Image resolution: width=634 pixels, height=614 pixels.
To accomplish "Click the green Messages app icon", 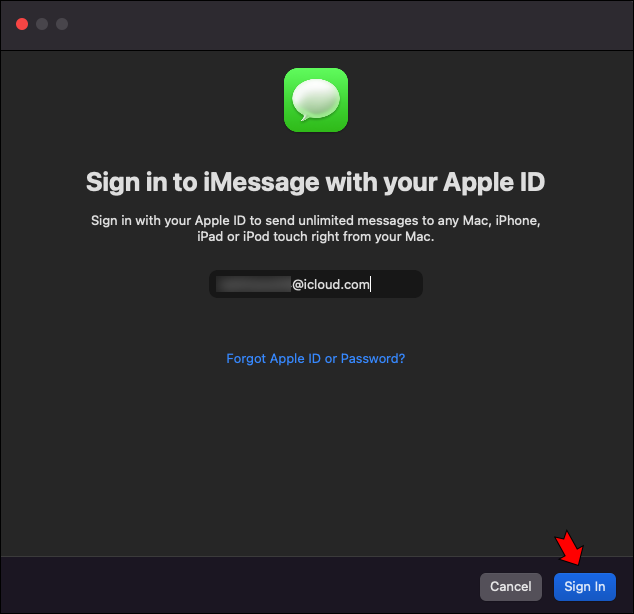I will tap(316, 100).
